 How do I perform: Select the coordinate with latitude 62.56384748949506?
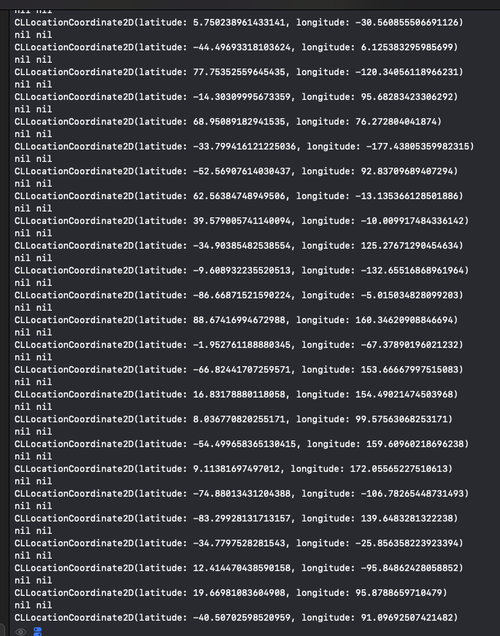click(238, 196)
